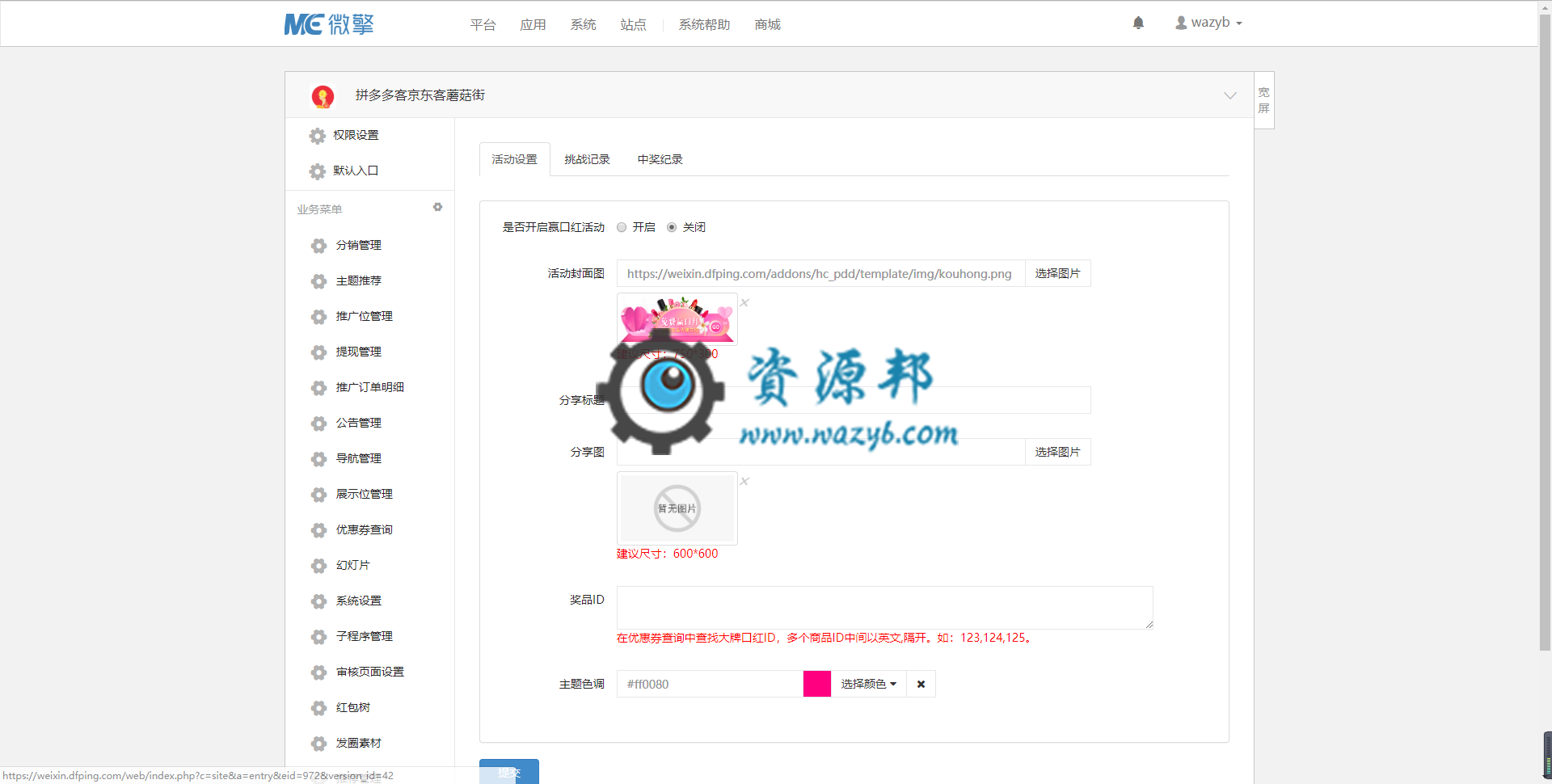
Task: Click gear icon next to 发圈素材
Action: (x=318, y=744)
